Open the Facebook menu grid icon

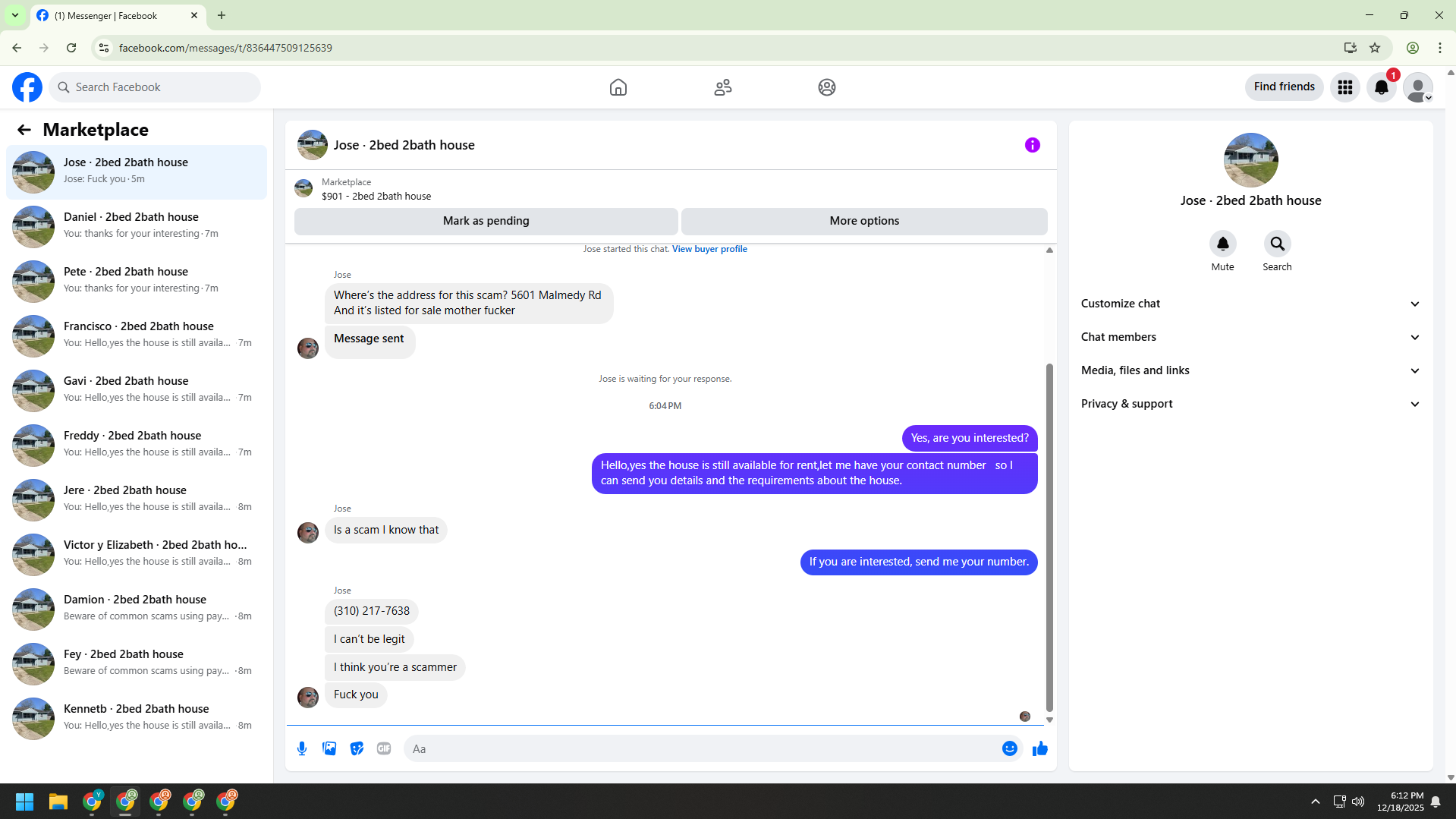click(1345, 87)
